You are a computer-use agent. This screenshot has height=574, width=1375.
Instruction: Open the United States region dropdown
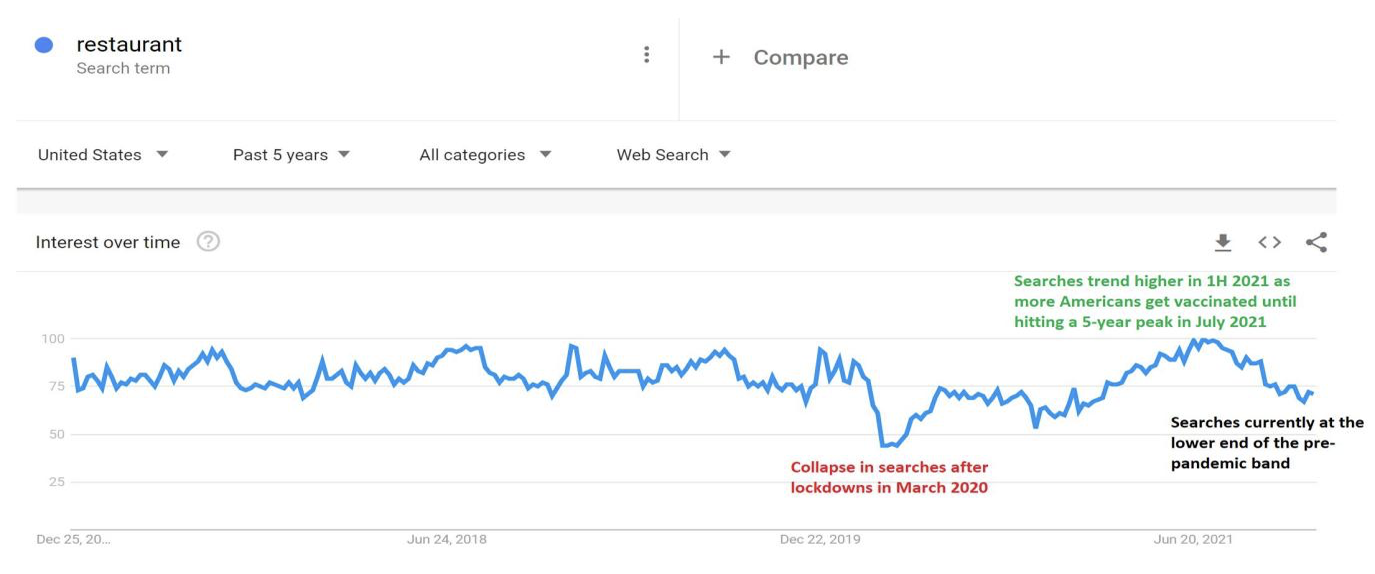pyautogui.click(x=103, y=155)
